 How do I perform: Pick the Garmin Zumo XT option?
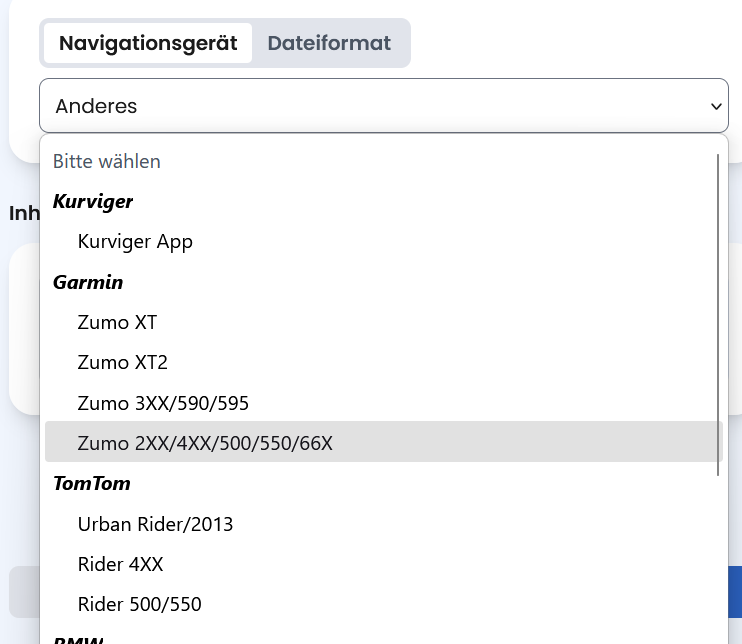[x=117, y=323]
